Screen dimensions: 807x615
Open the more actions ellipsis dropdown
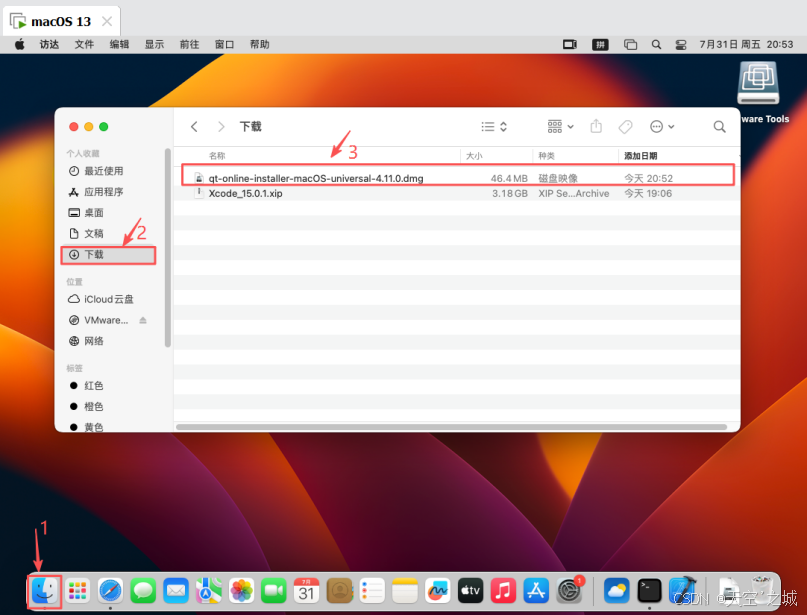662,127
